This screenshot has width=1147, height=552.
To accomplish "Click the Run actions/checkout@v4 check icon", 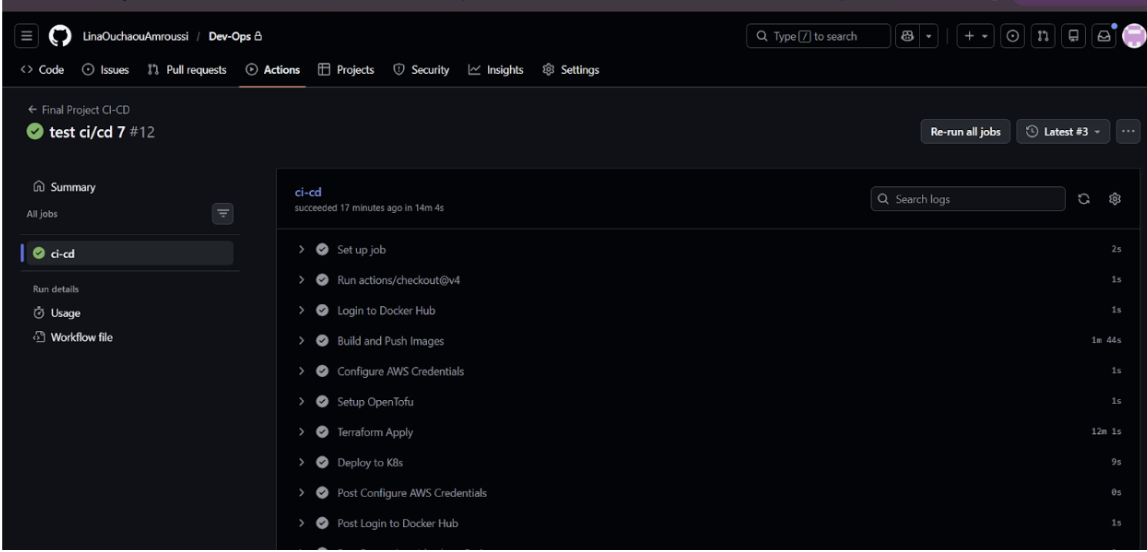I will pos(322,280).
